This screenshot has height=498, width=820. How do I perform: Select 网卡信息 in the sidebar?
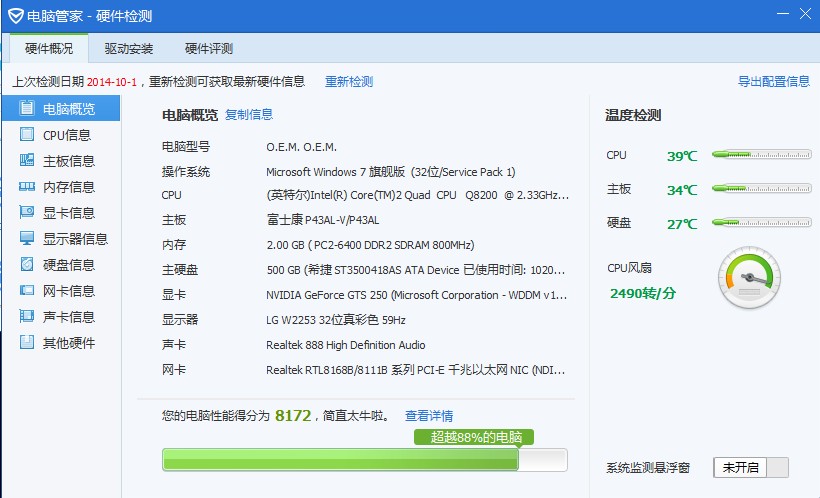click(x=61, y=290)
